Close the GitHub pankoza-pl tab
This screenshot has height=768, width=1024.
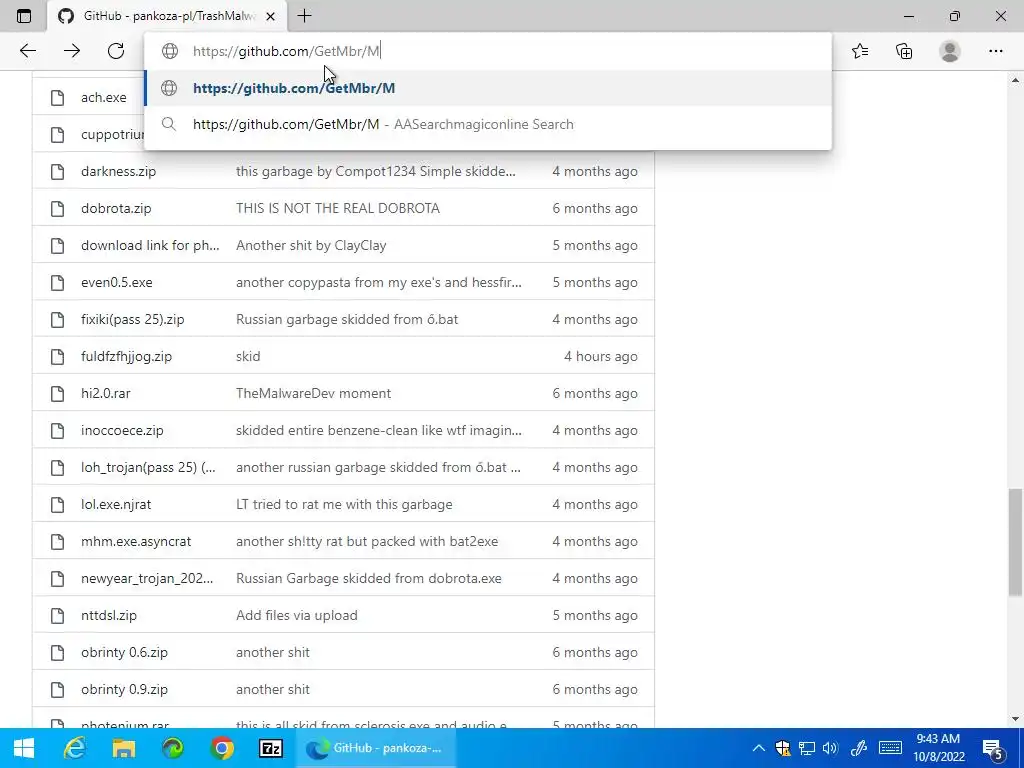(x=270, y=16)
